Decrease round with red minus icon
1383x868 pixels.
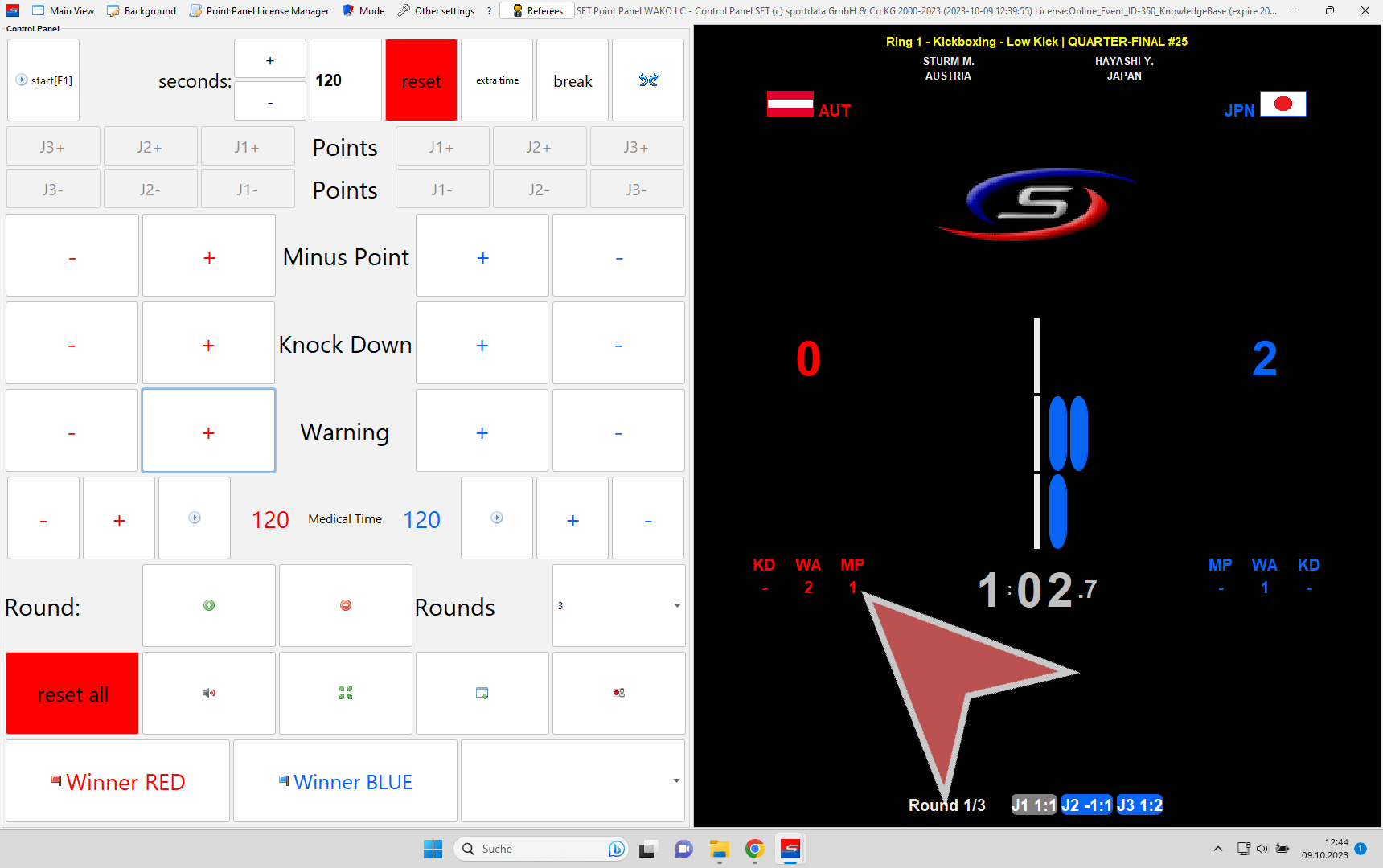tap(346, 605)
